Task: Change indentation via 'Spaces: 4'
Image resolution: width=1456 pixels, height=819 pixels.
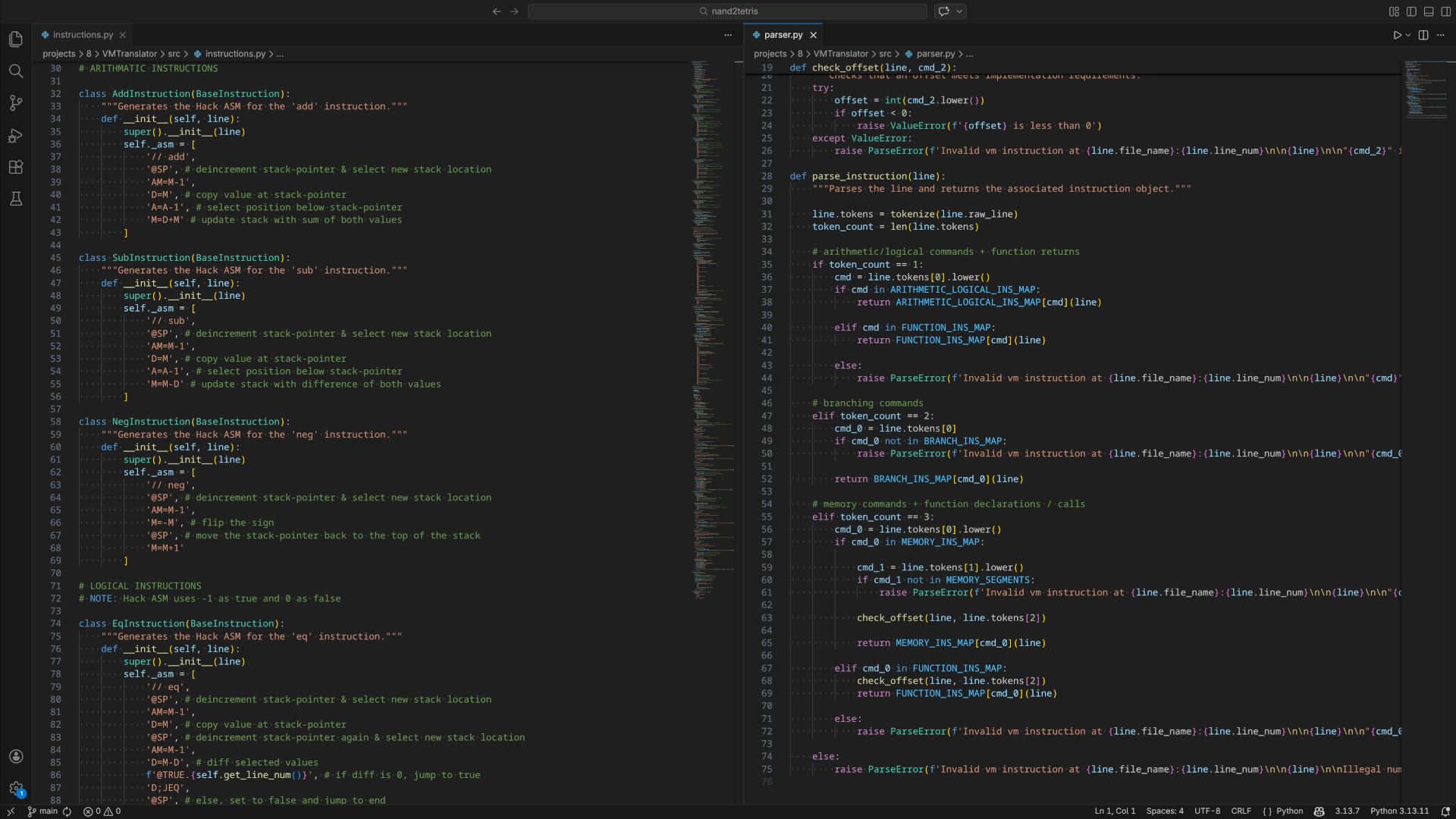Action: click(1165, 811)
